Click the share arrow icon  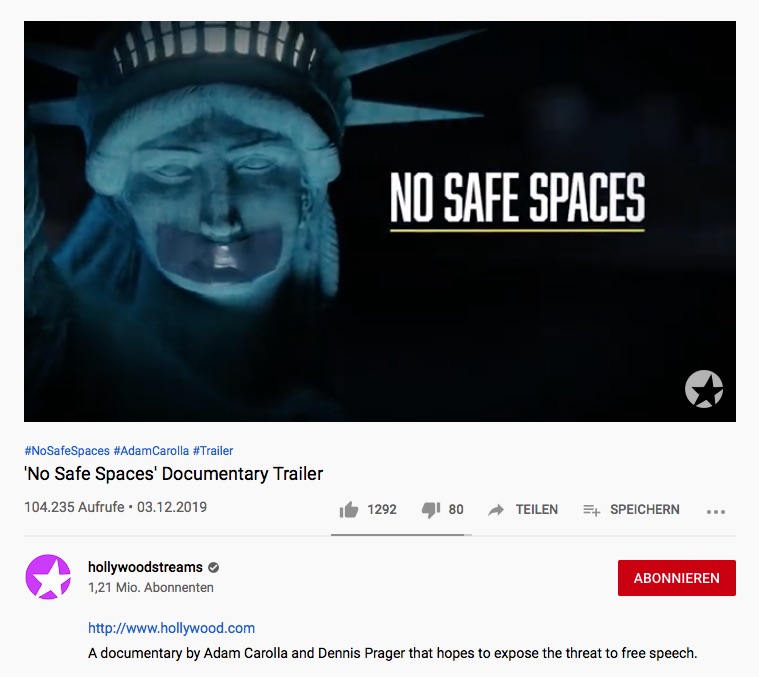click(x=496, y=510)
